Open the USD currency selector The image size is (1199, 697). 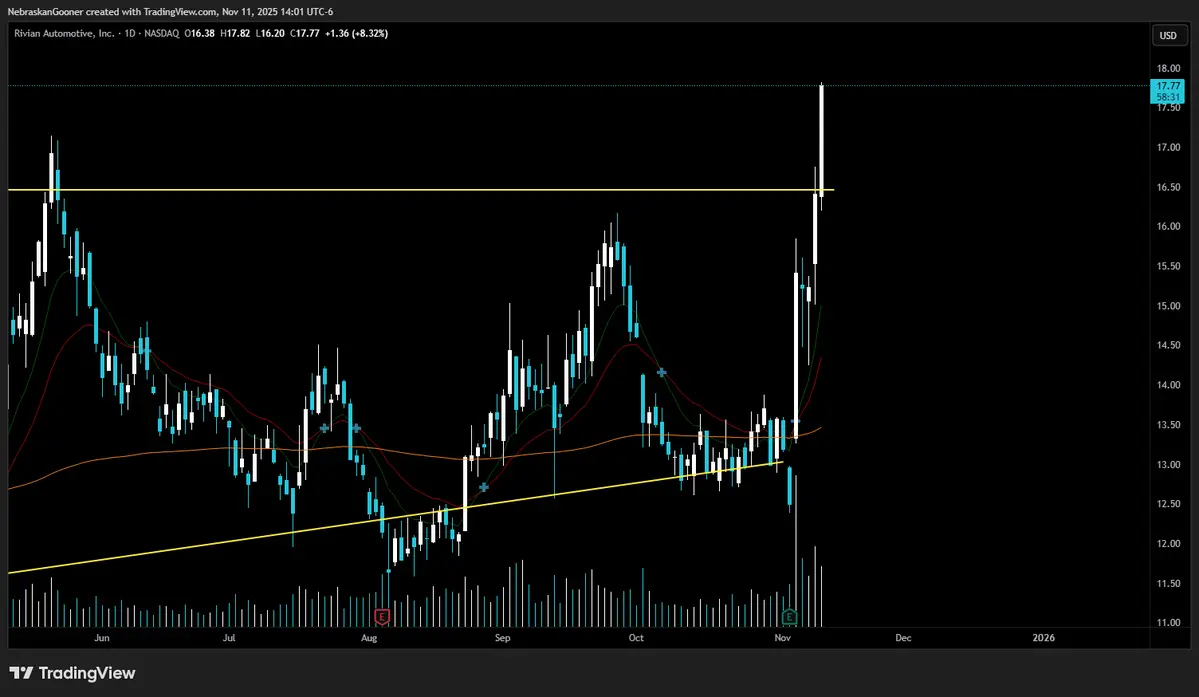pyautogui.click(x=1168, y=35)
